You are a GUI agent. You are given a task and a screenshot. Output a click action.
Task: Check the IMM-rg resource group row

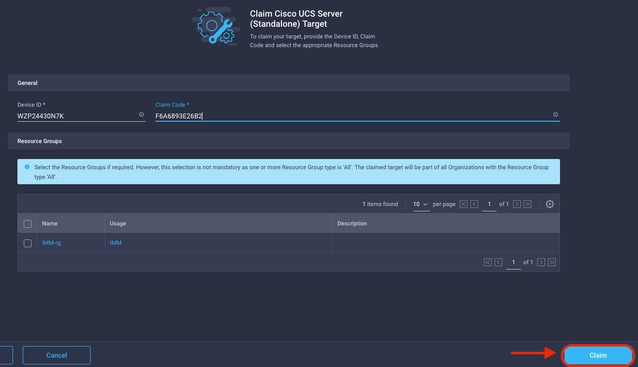point(27,243)
